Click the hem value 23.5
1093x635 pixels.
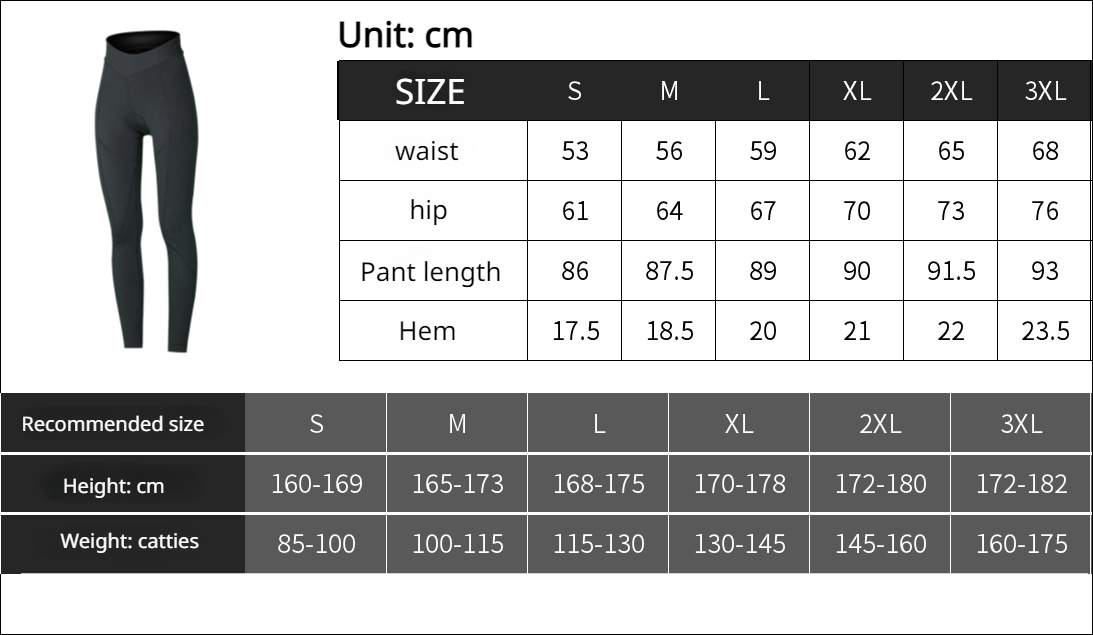pos(1045,331)
